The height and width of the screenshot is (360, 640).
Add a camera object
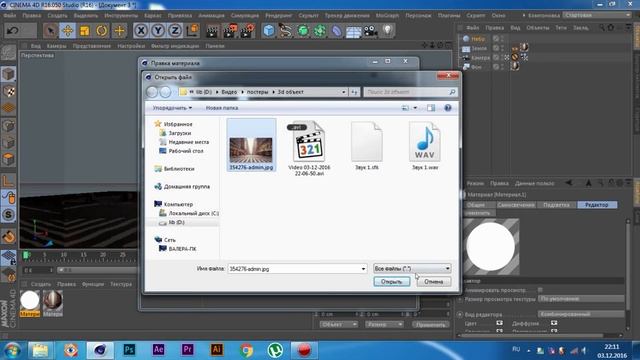(370, 31)
